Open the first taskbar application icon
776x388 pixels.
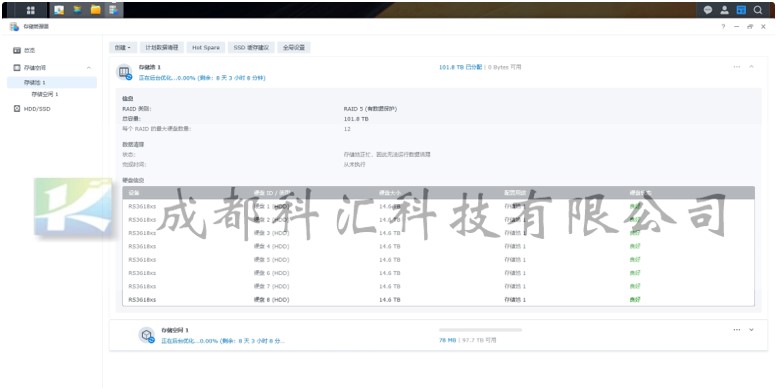point(59,10)
